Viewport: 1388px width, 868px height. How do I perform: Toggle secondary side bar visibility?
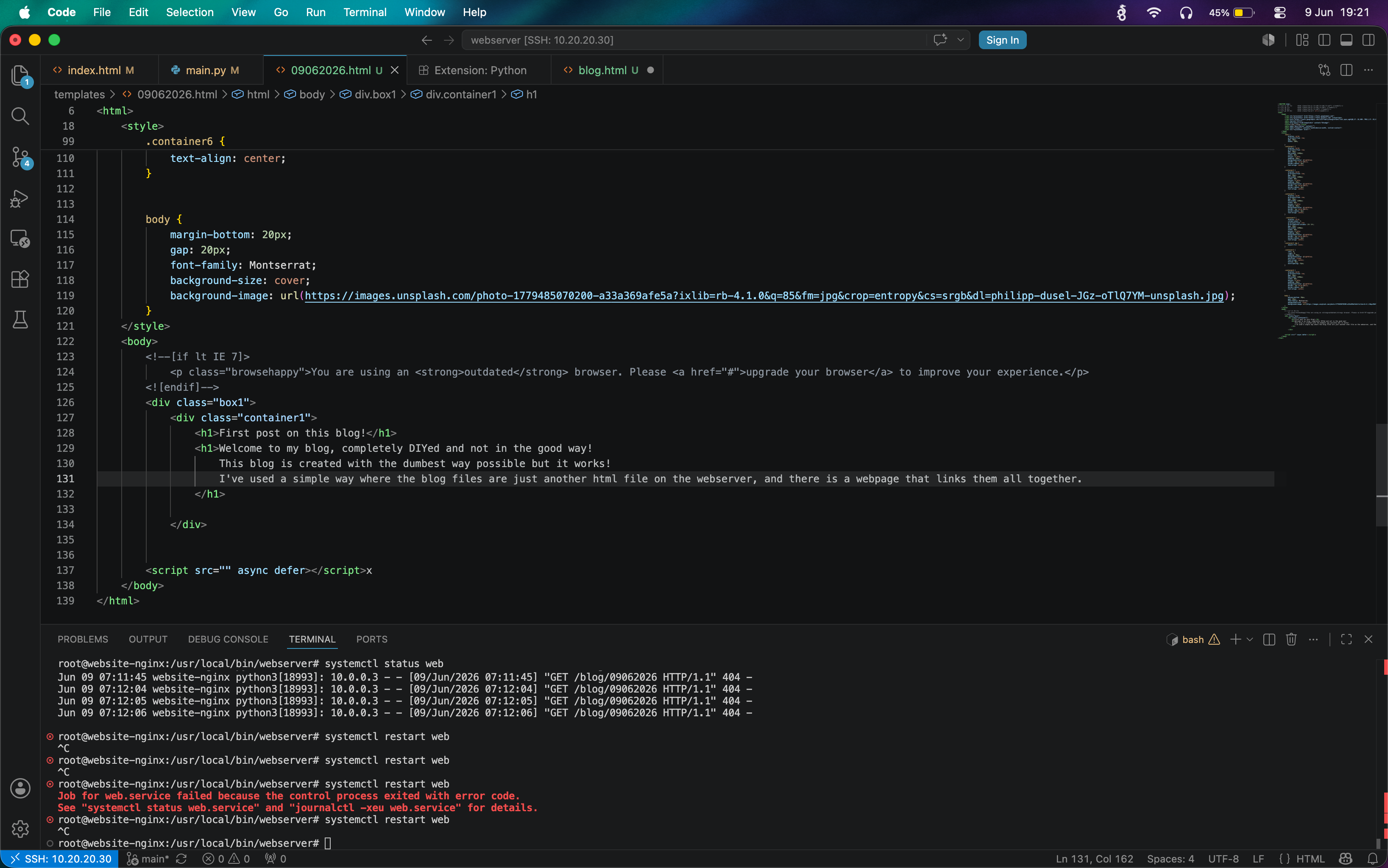[1368, 40]
